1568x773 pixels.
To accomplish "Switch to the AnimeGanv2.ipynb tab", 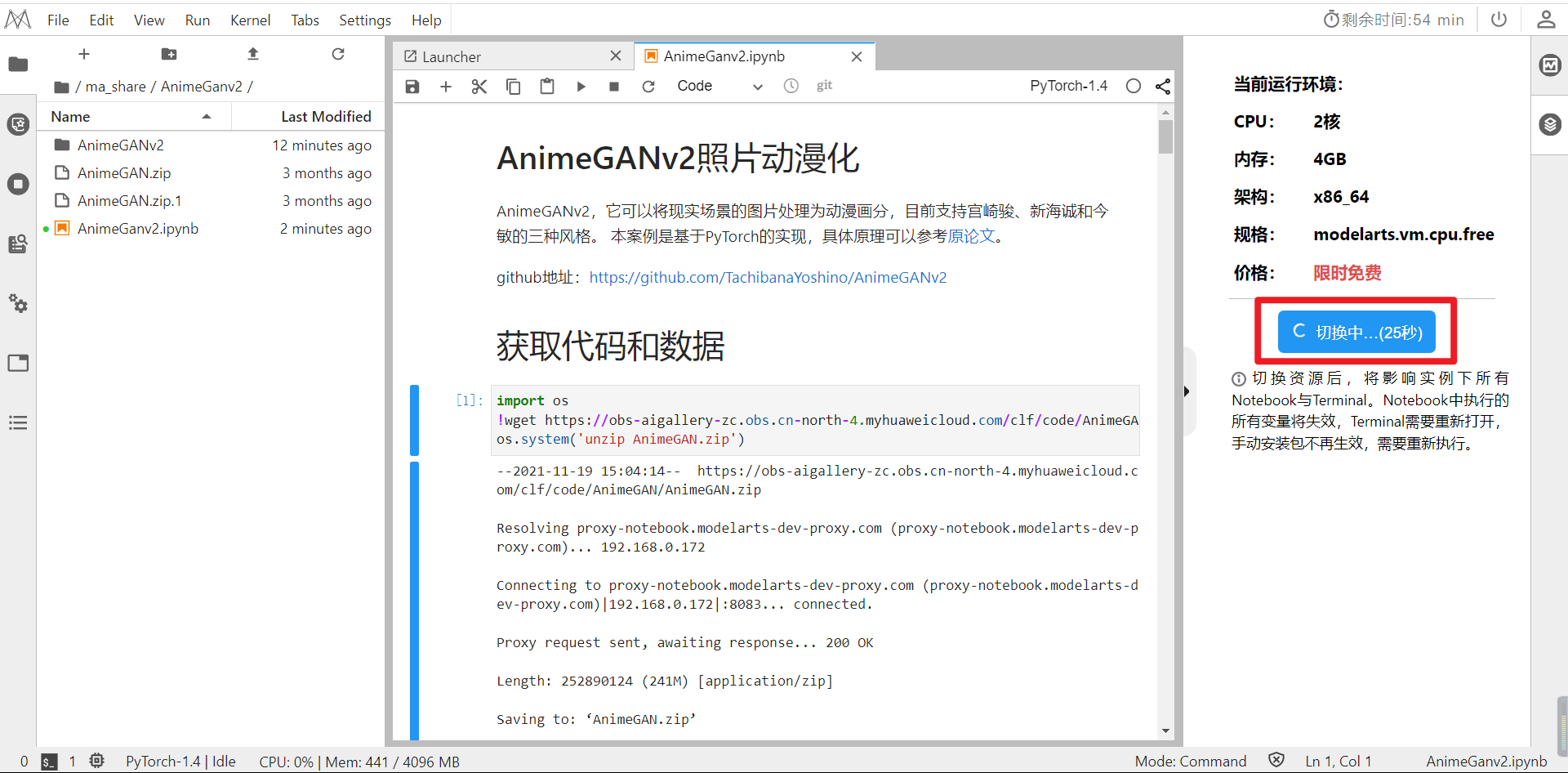I will click(755, 56).
